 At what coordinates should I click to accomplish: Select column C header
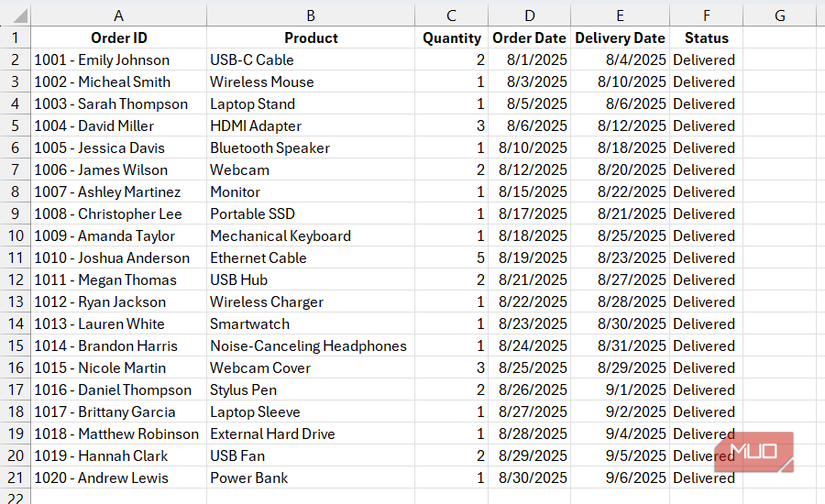(452, 15)
